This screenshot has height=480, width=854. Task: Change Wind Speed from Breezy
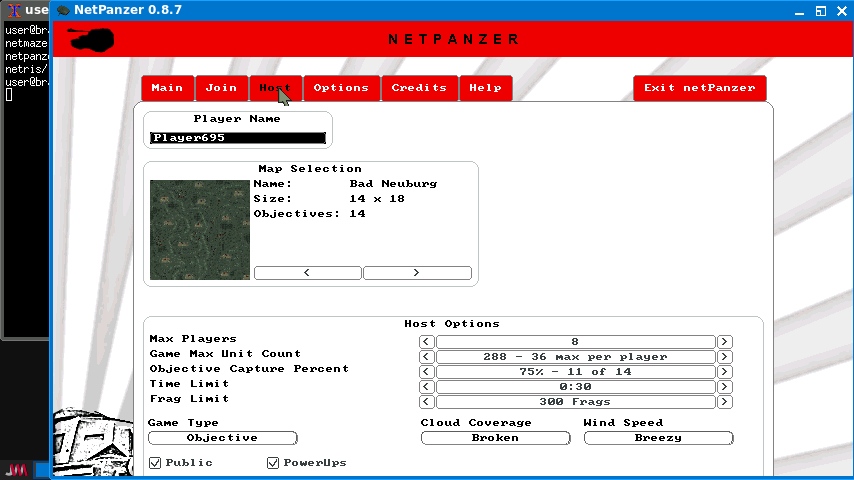(x=658, y=438)
